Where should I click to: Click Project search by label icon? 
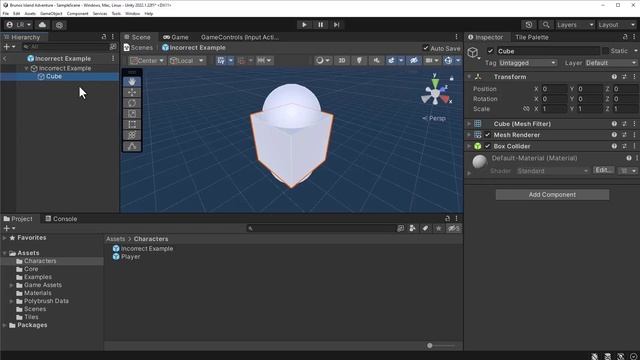pos(425,229)
